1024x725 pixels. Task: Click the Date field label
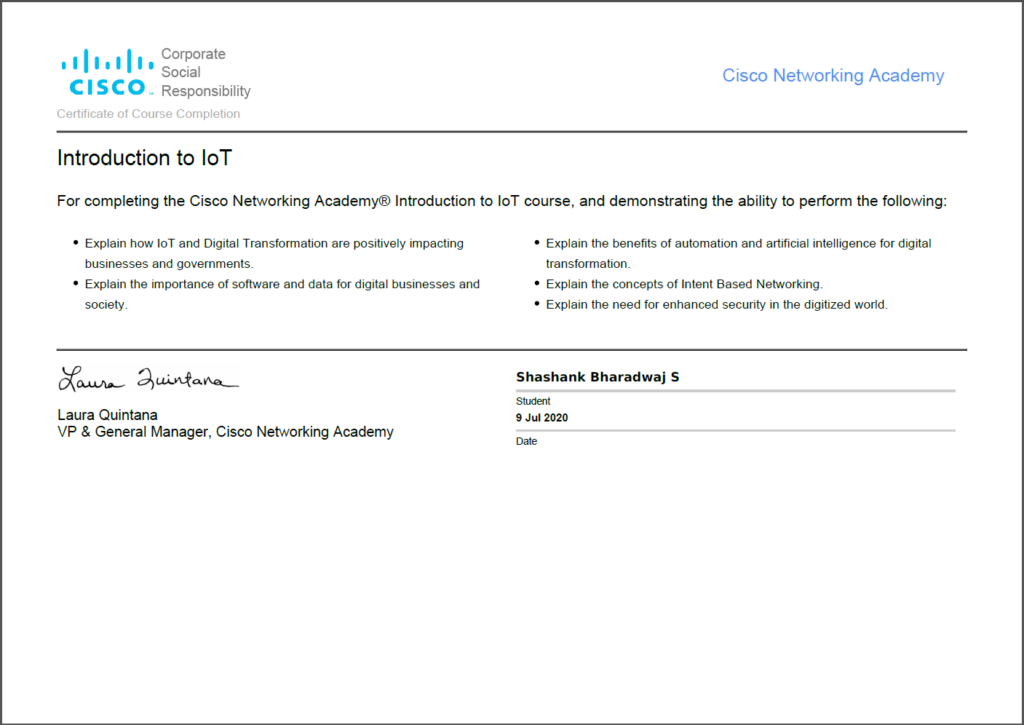(x=526, y=441)
